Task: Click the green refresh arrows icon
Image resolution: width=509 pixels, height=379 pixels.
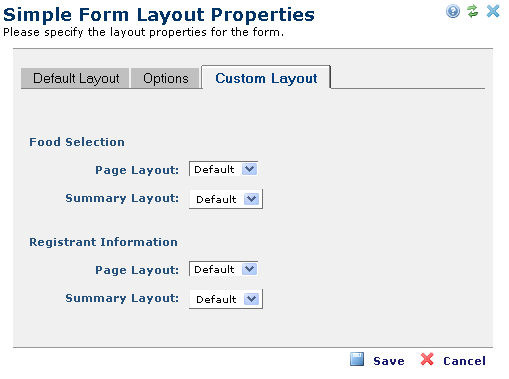Action: point(473,11)
